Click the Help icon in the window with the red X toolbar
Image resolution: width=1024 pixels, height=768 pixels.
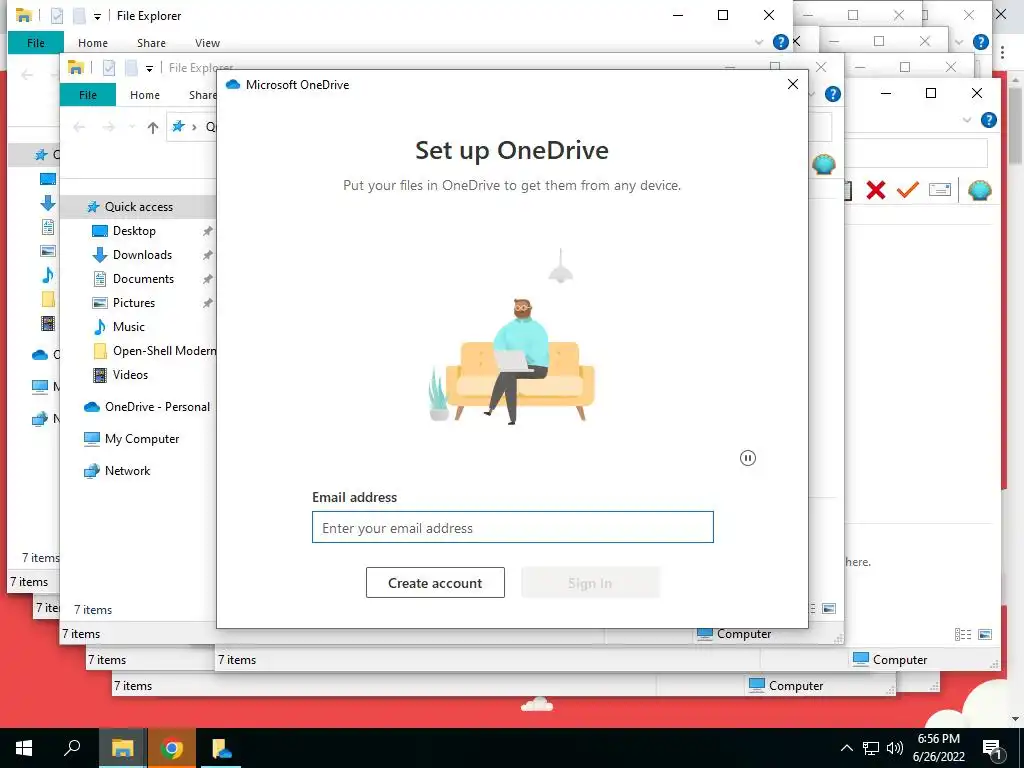[989, 120]
